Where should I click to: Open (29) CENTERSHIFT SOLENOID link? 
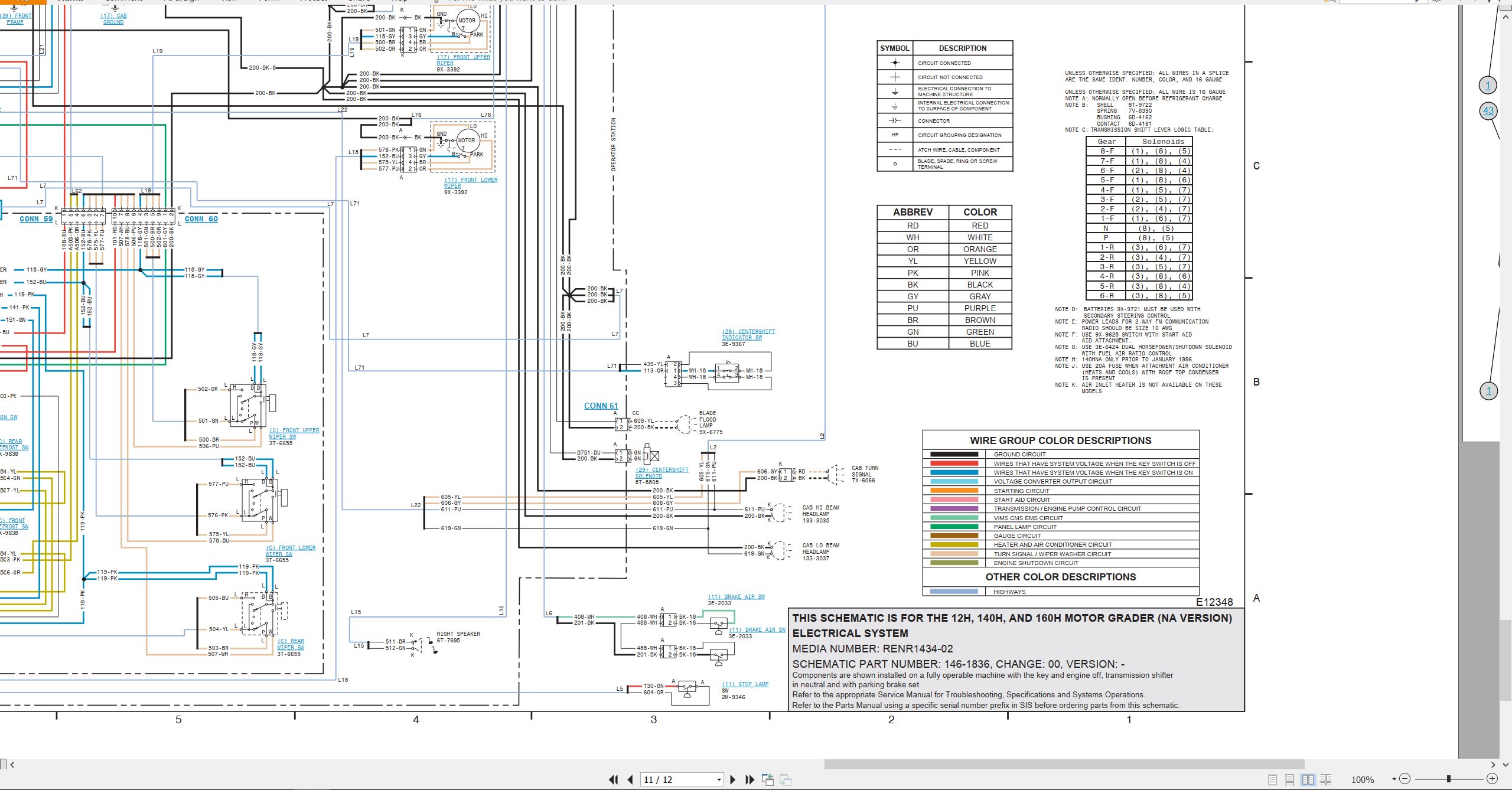661,473
